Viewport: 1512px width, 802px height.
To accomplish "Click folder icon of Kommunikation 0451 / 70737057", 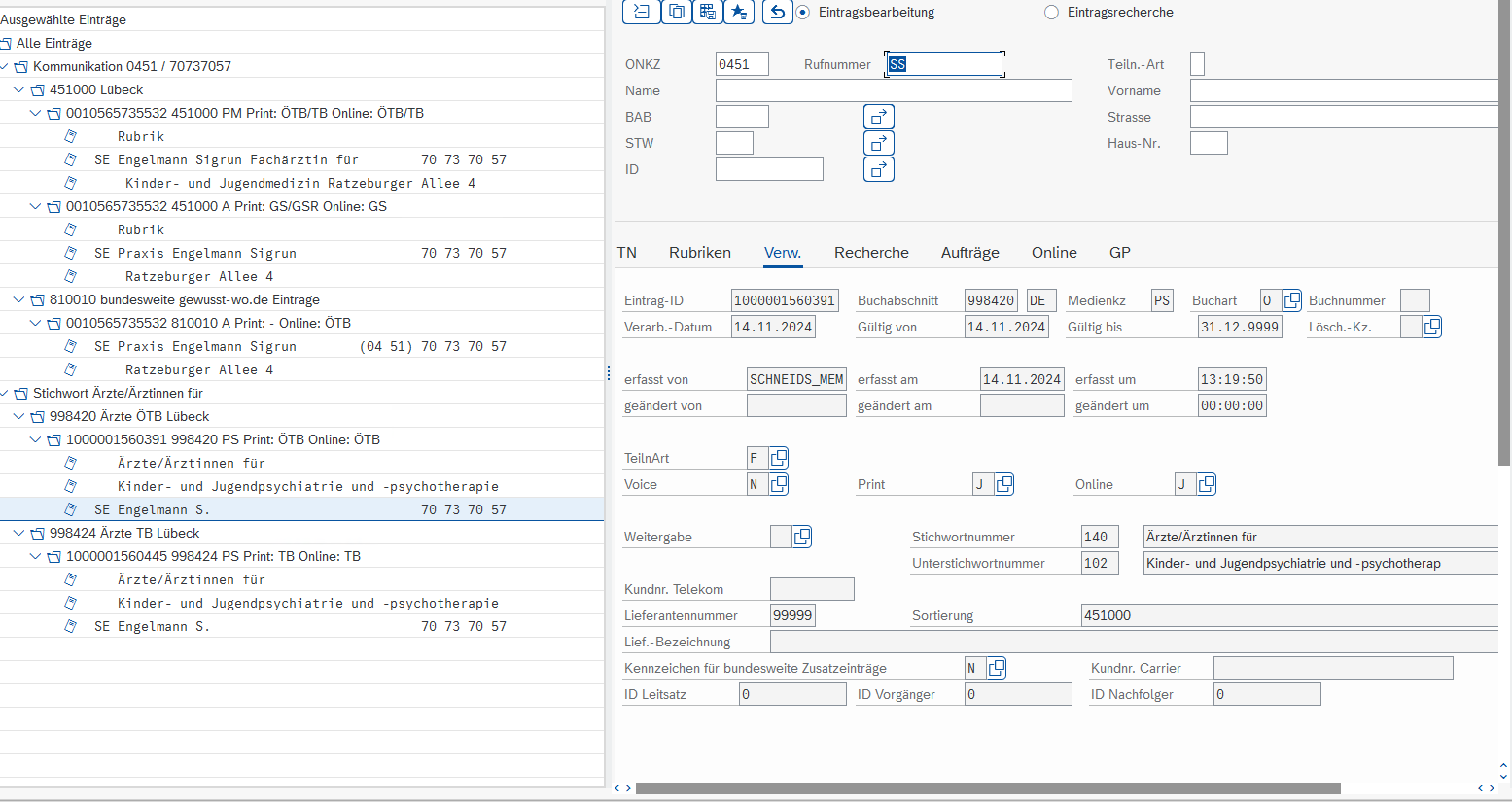I will click(x=21, y=67).
